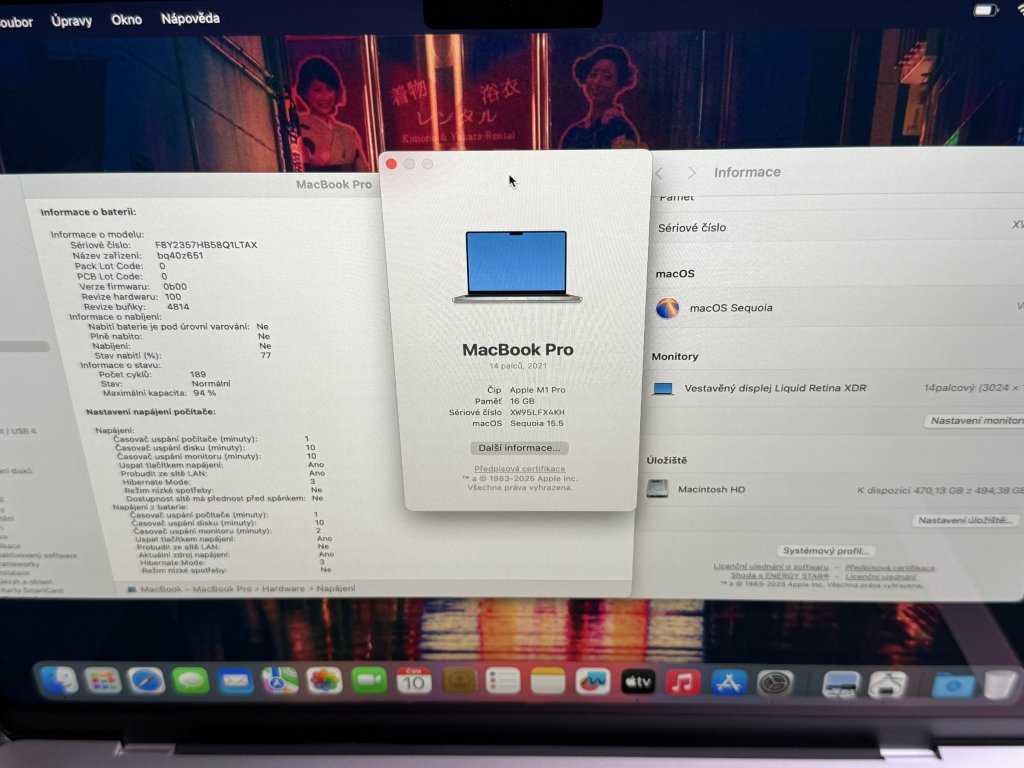Open the Downloads folder in the dock
The width and height of the screenshot is (1024, 768).
coord(953,686)
